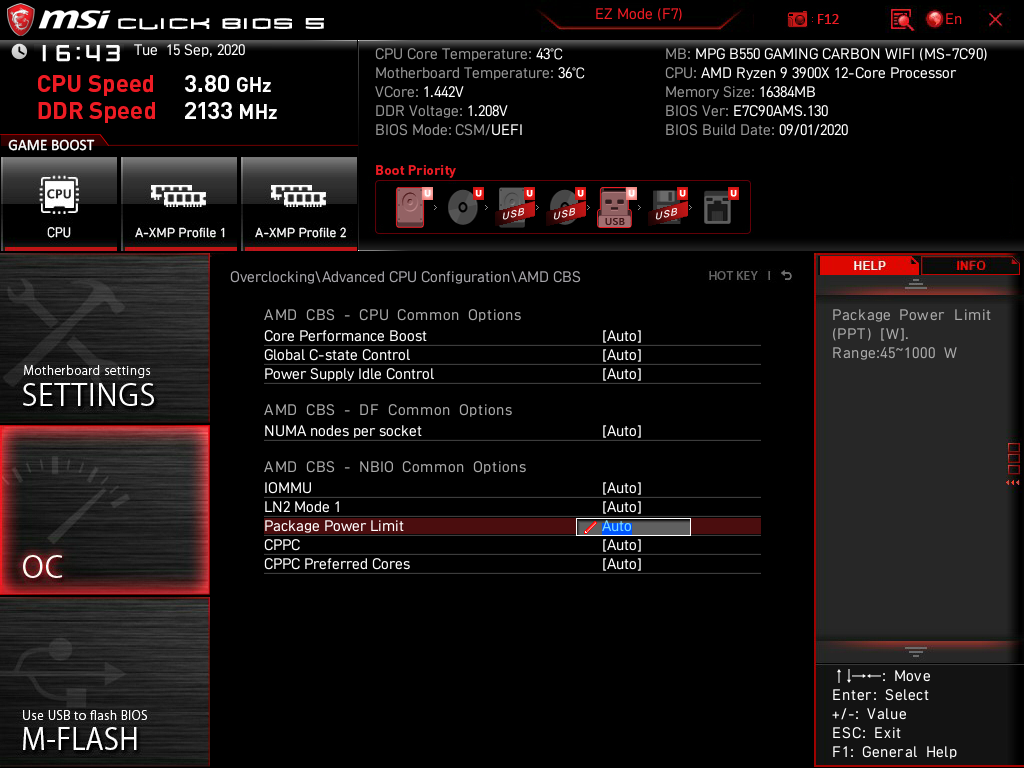Collapse help panel using bottom grip handle
Screen dimensions: 1024x768
click(916, 652)
